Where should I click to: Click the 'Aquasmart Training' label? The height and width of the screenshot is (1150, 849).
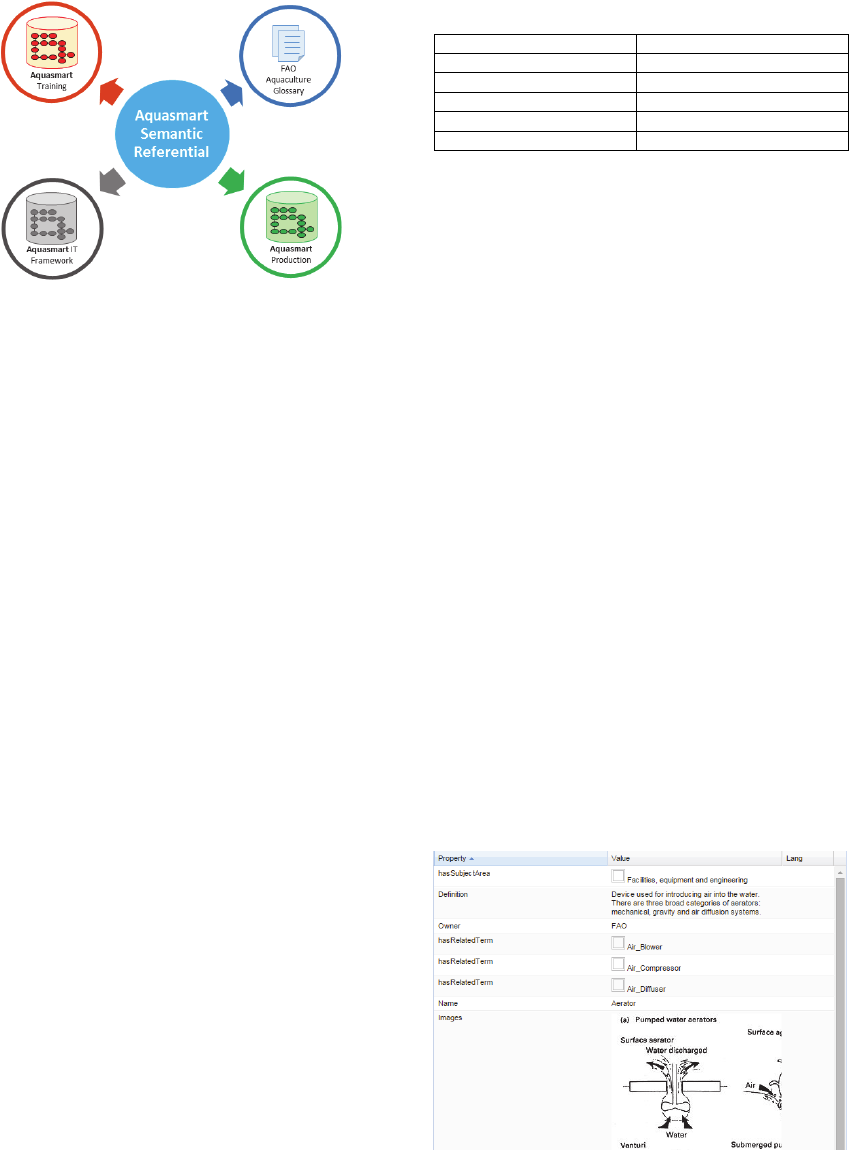click(51, 81)
